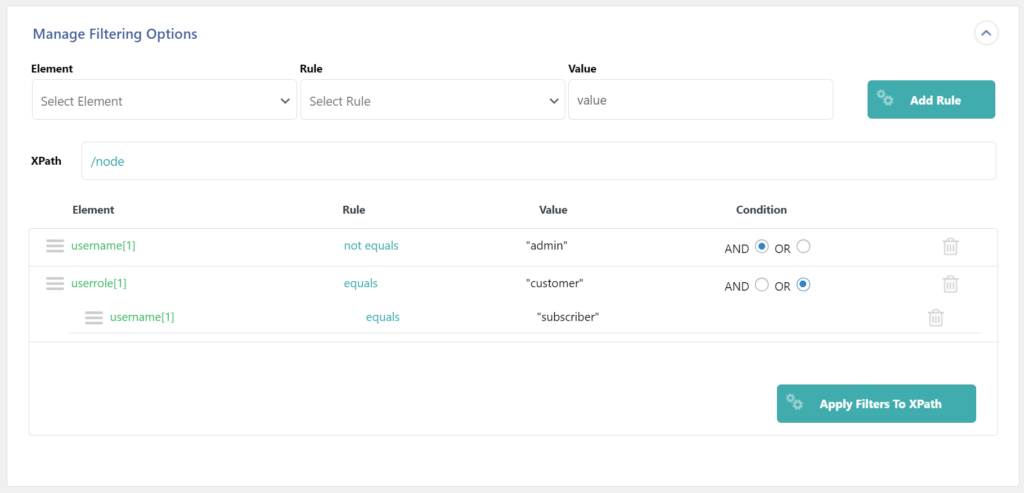Screen dimensions: 1024x493
Task: Click the "subscriber" value cell
Action: [568, 317]
